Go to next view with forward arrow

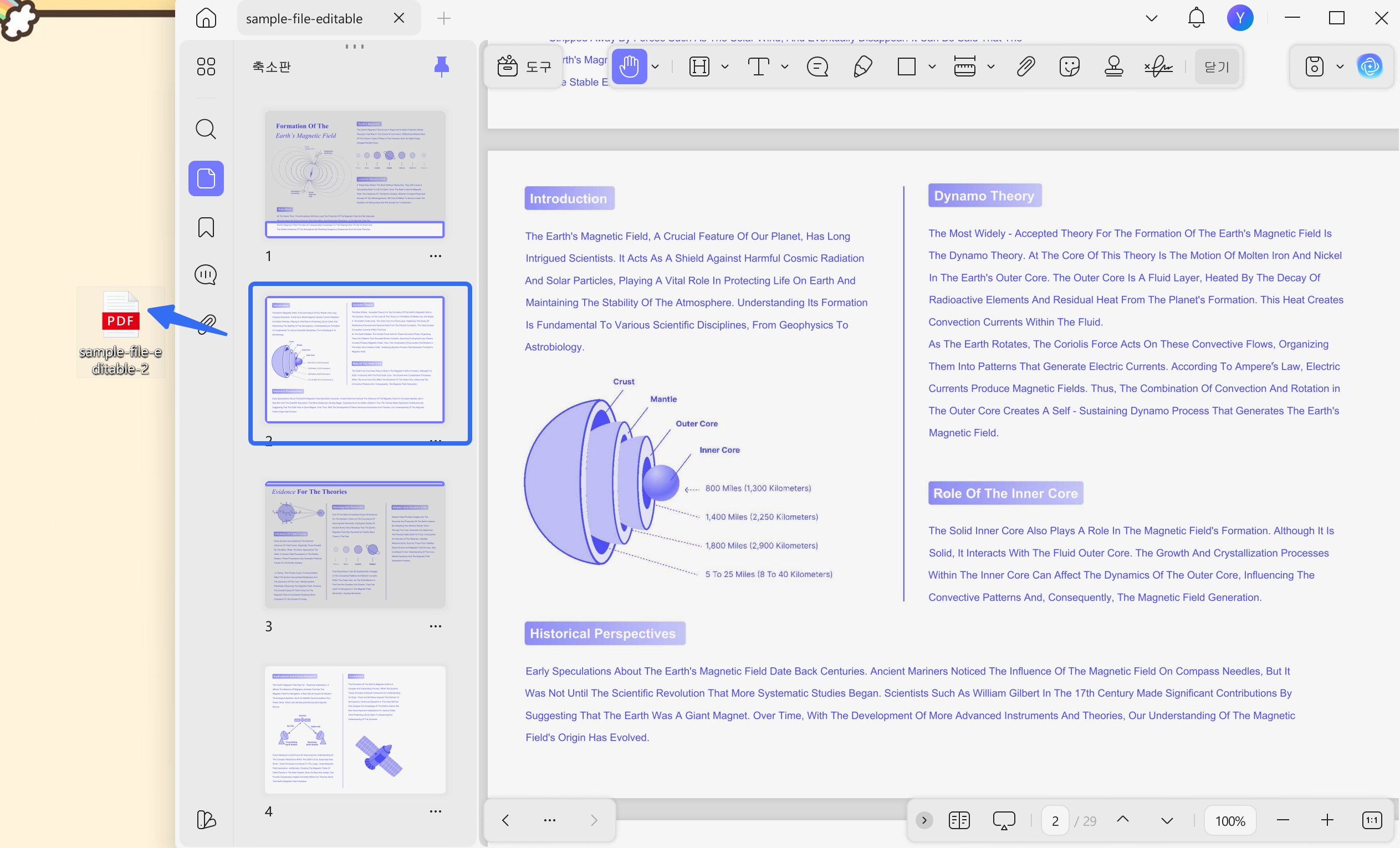tap(594, 820)
